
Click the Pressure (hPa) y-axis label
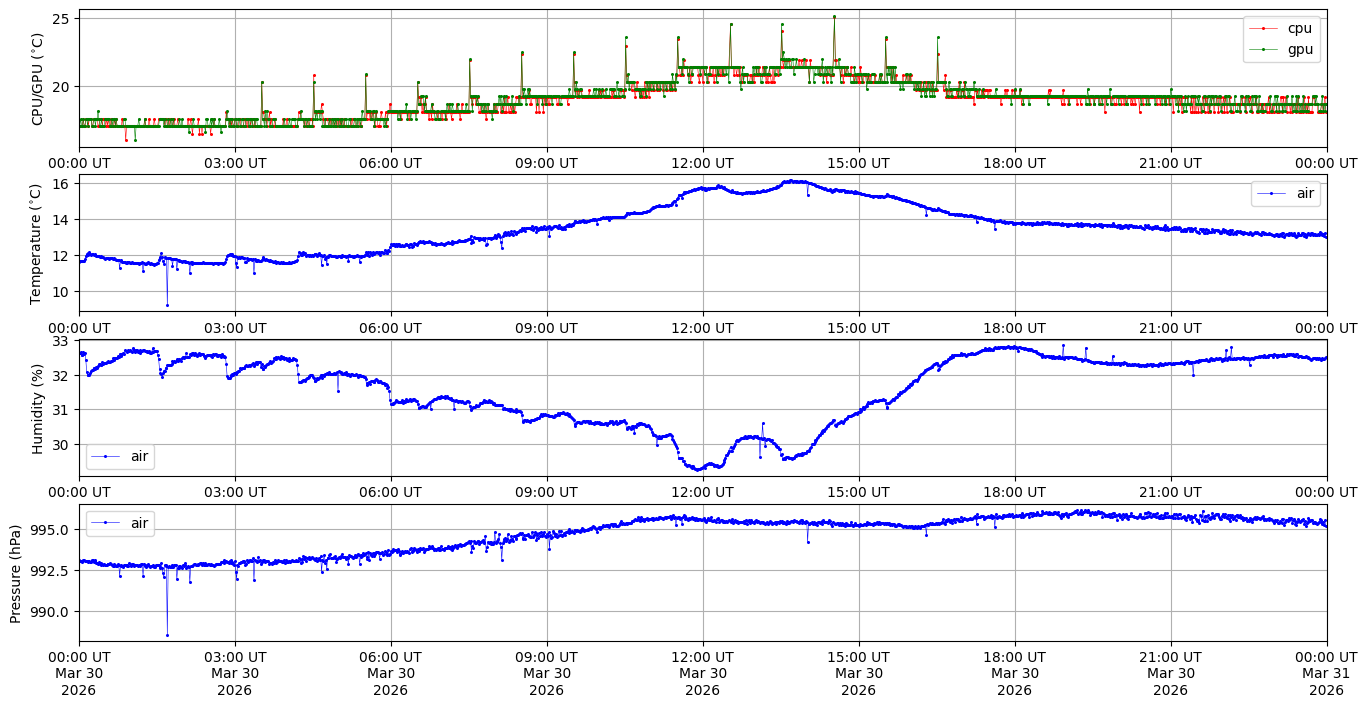[x=16, y=573]
